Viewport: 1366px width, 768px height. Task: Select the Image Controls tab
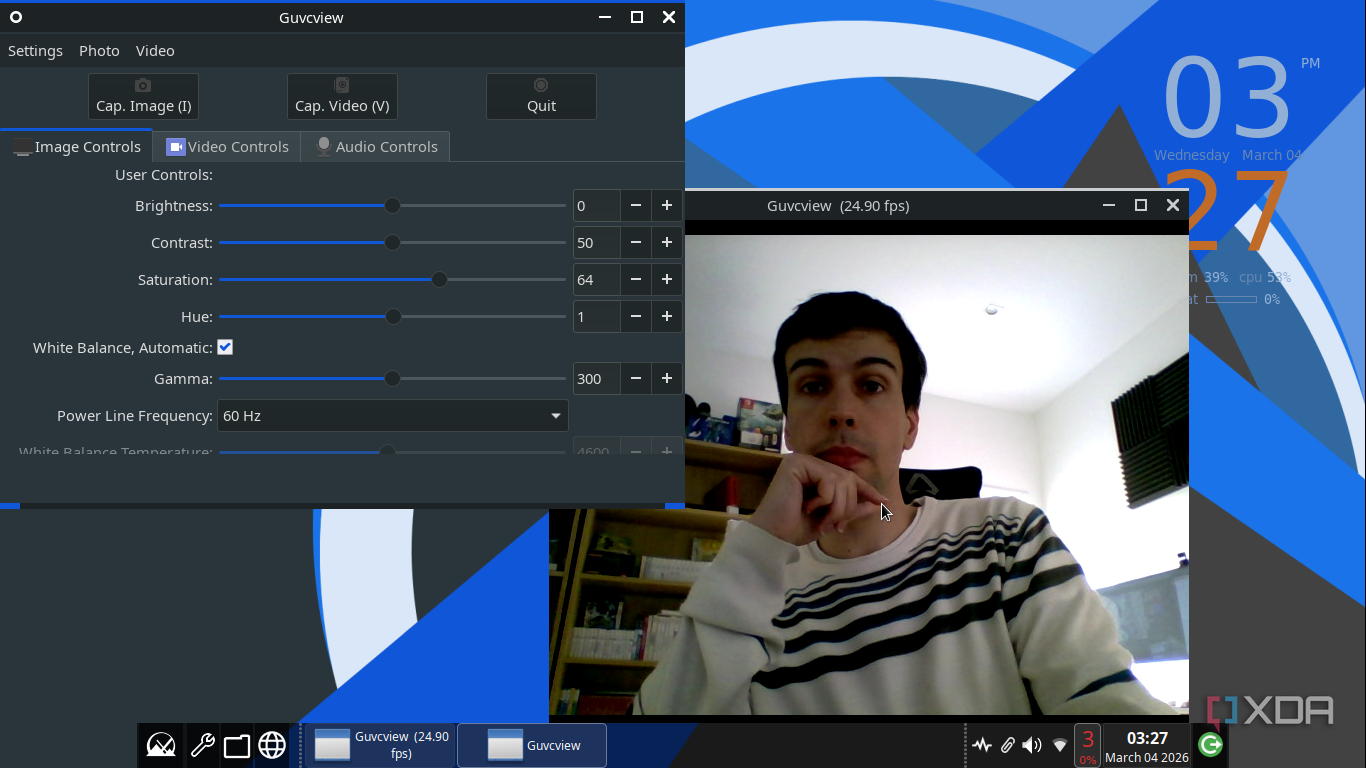pos(76,147)
